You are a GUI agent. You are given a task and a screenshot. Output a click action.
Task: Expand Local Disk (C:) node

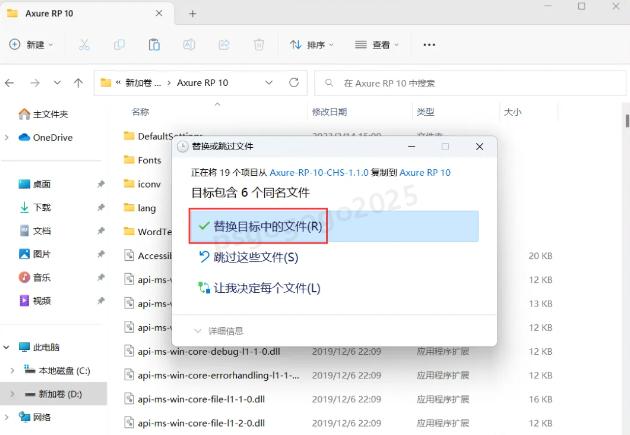(12, 370)
